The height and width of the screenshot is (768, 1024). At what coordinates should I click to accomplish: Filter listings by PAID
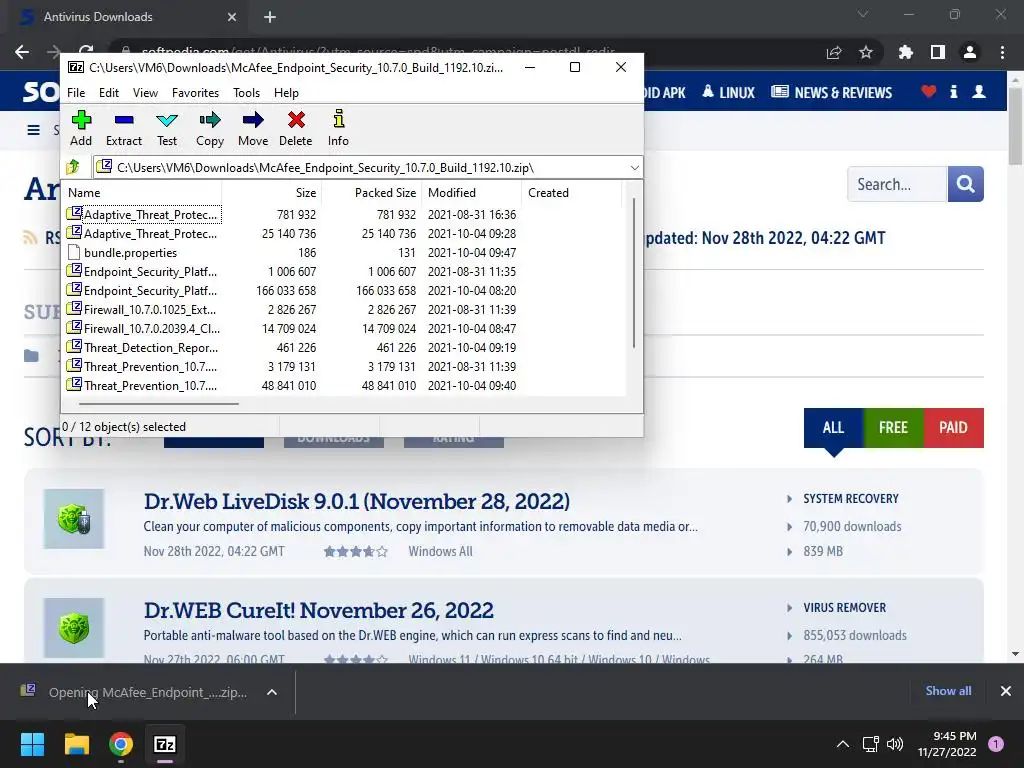[953, 428]
